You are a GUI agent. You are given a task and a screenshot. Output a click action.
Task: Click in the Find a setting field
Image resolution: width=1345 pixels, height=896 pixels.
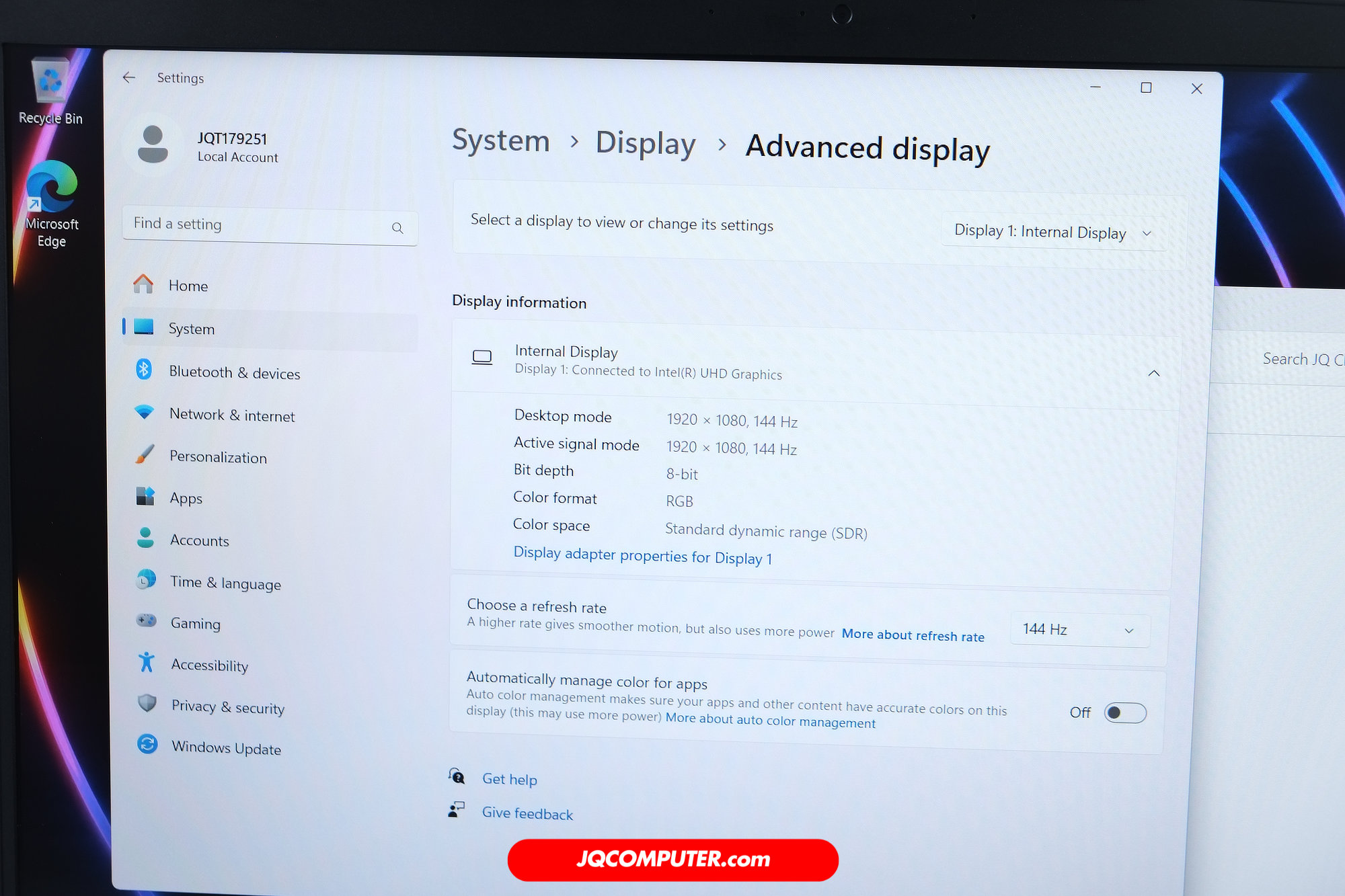pos(270,226)
